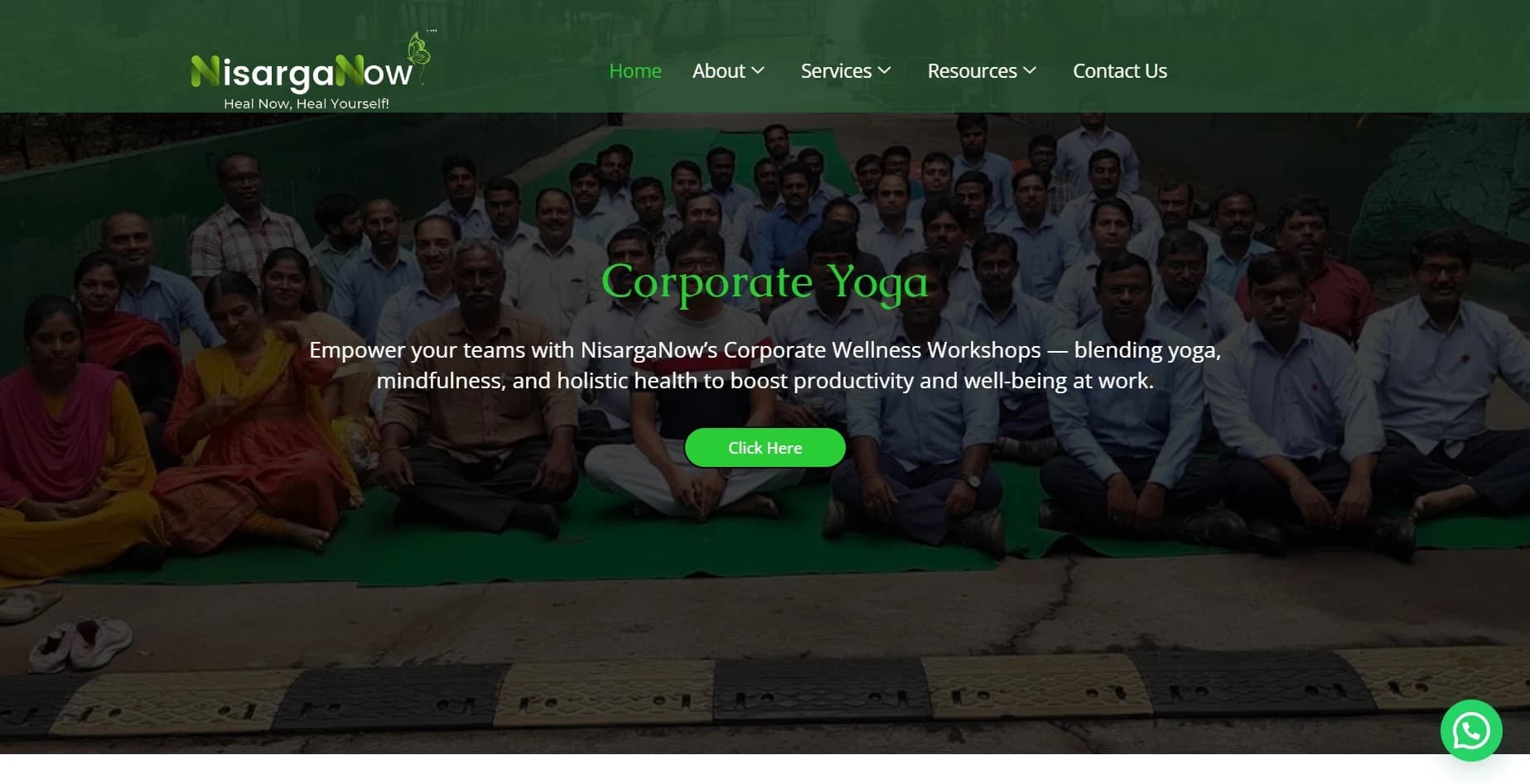Expand the About dropdown chevron
This screenshot has width=1530, height=784.
tap(758, 71)
